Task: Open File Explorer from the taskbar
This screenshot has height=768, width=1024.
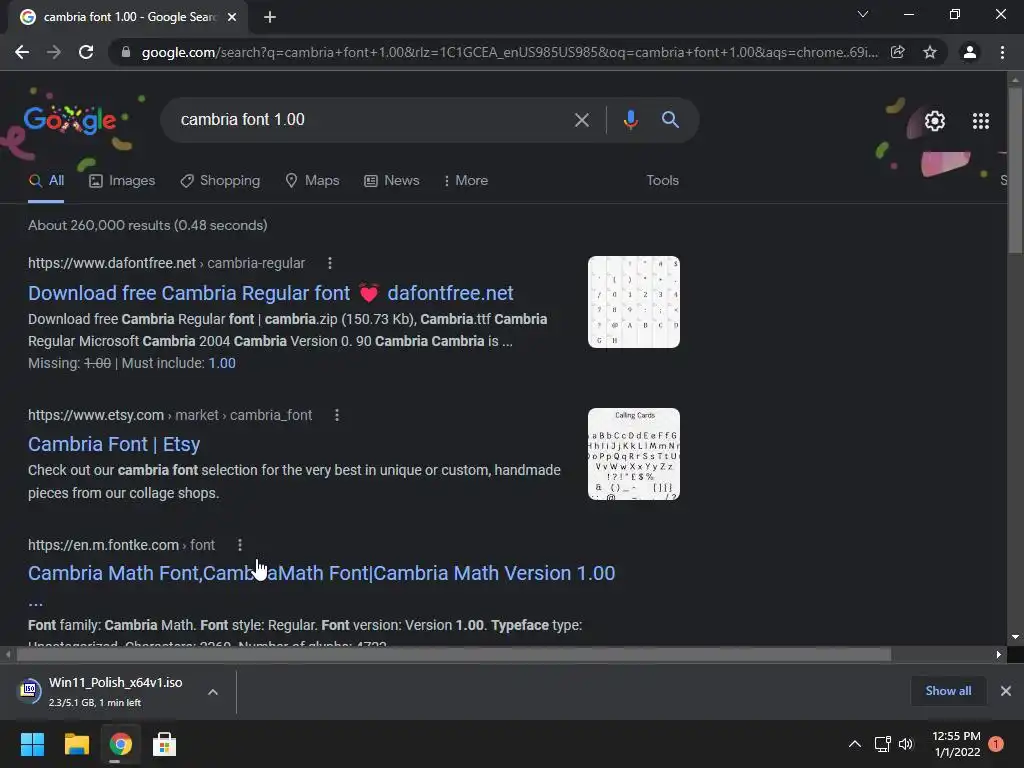Action: click(76, 744)
